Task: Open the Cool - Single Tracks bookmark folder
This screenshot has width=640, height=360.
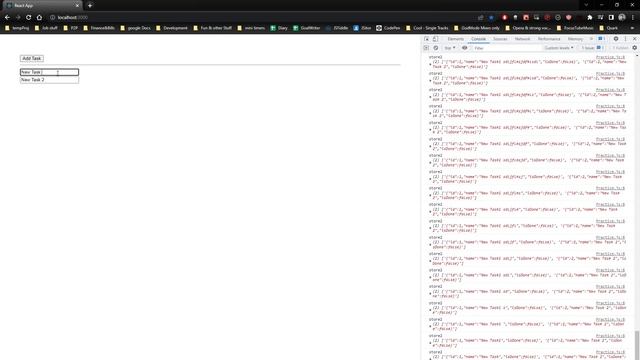Action: tap(427, 28)
